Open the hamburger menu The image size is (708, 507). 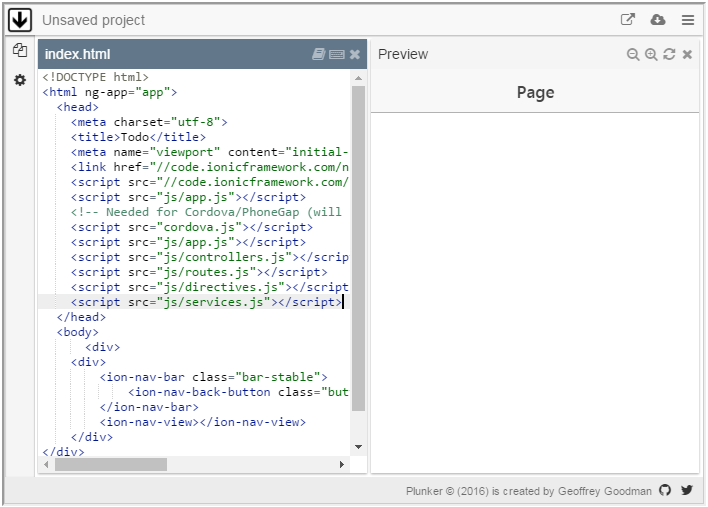tap(688, 20)
